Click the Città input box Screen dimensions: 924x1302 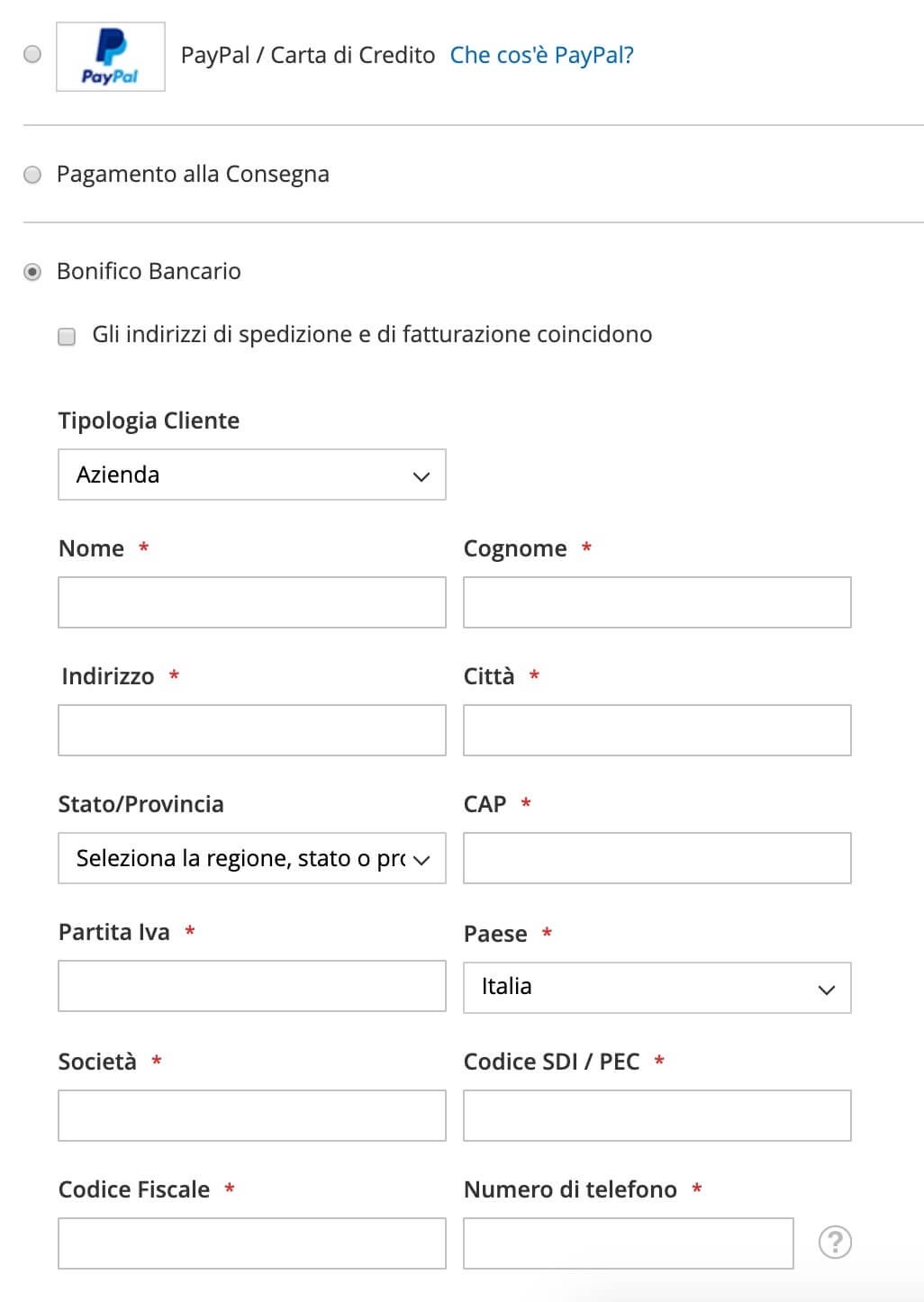657,730
